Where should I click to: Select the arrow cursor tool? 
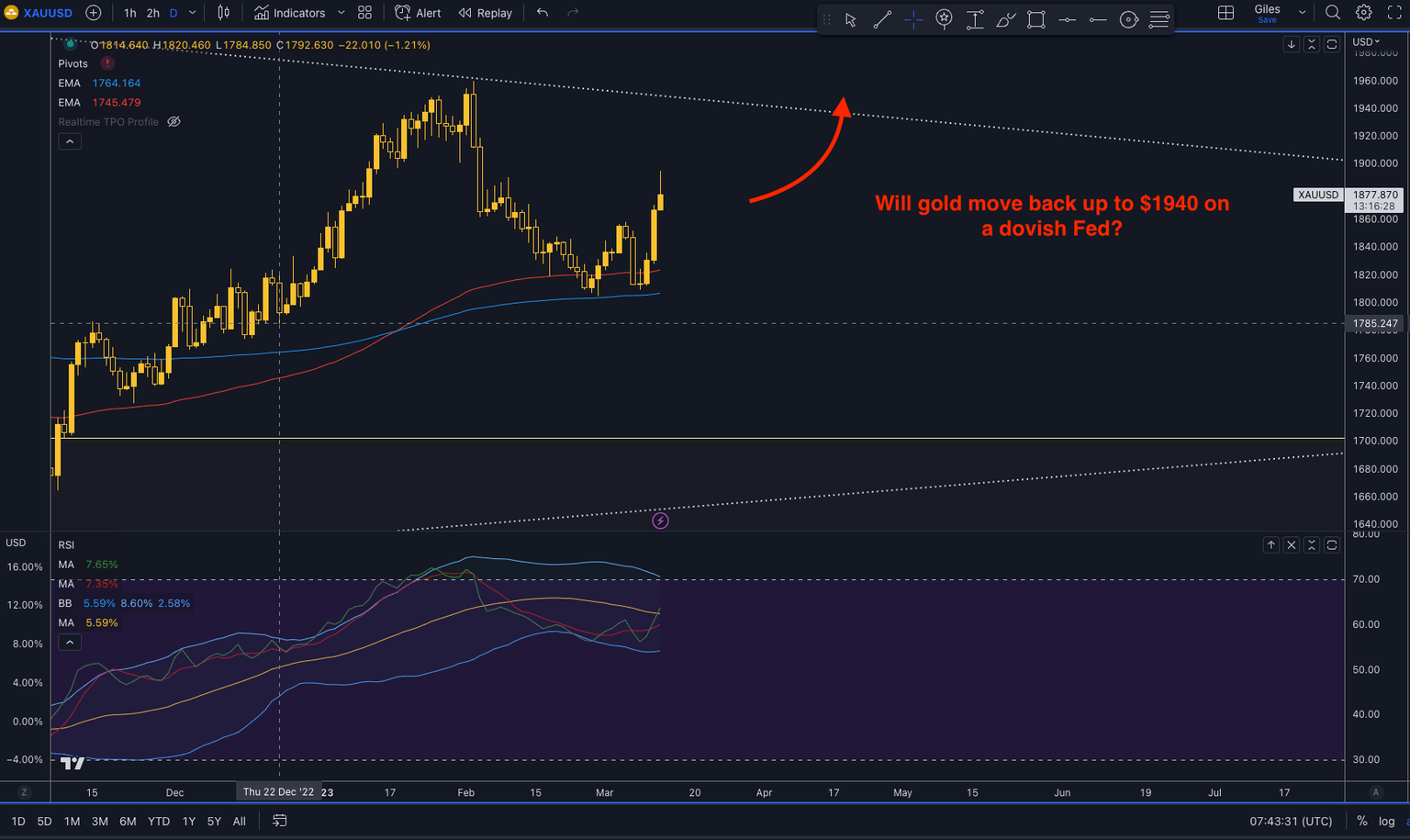pyautogui.click(x=851, y=19)
